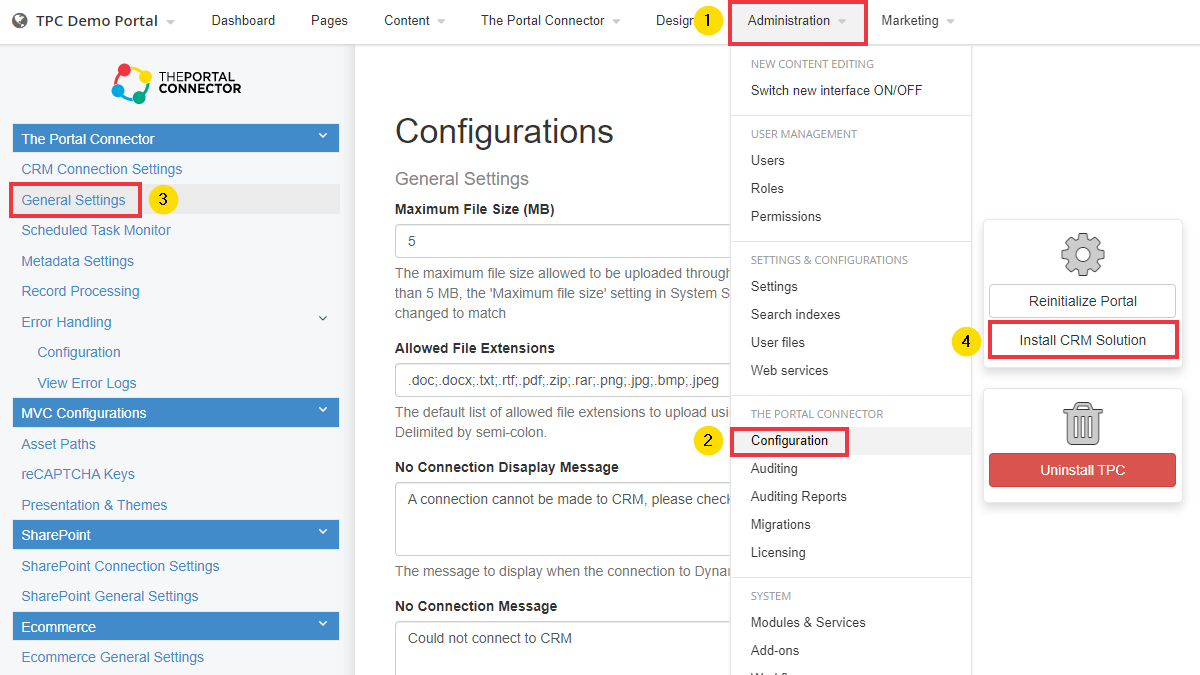Click the Maximum File Size input field
Screen dimensions: 1200x675
click(563, 241)
